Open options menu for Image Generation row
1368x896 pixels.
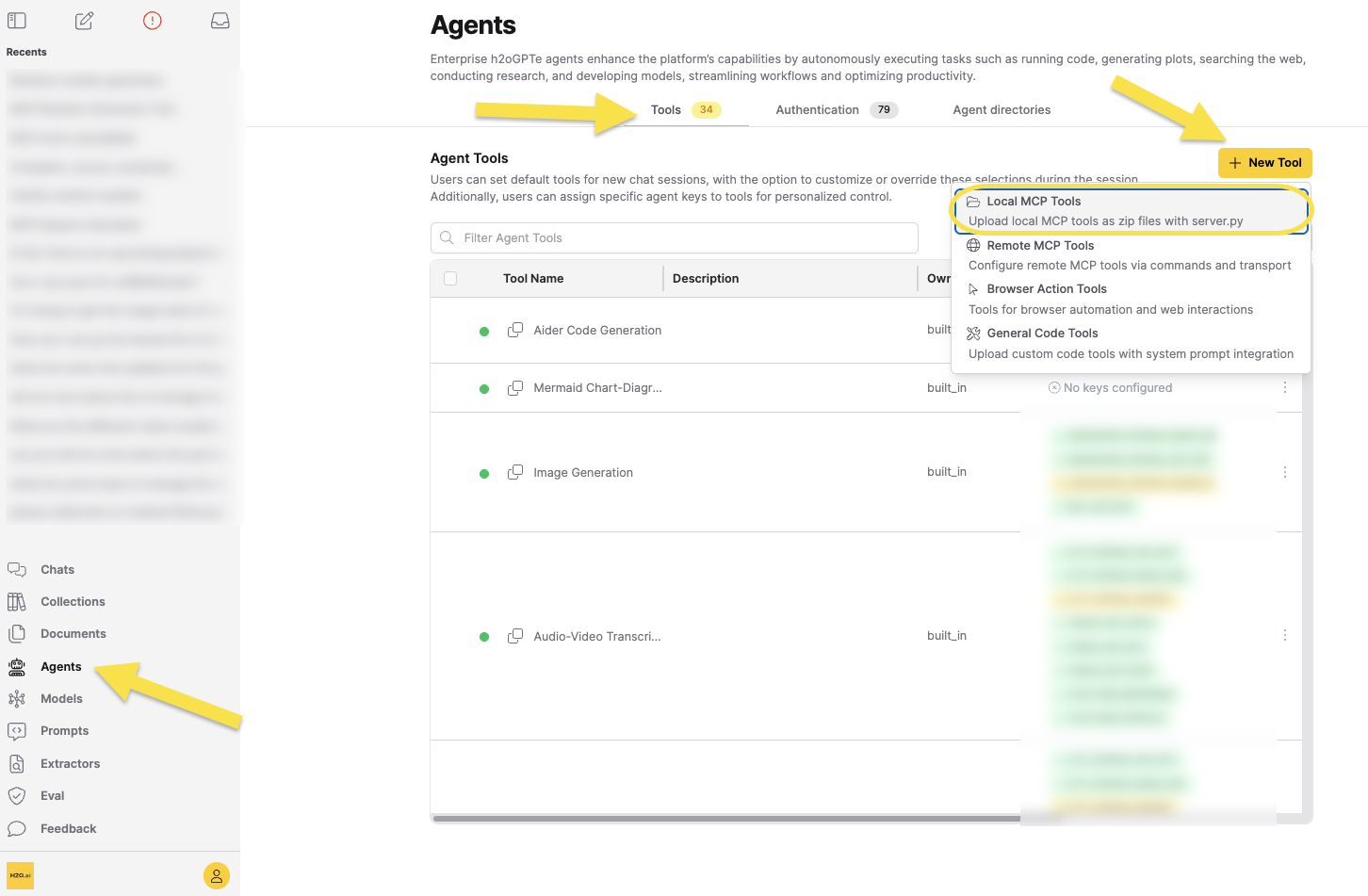coord(1284,472)
